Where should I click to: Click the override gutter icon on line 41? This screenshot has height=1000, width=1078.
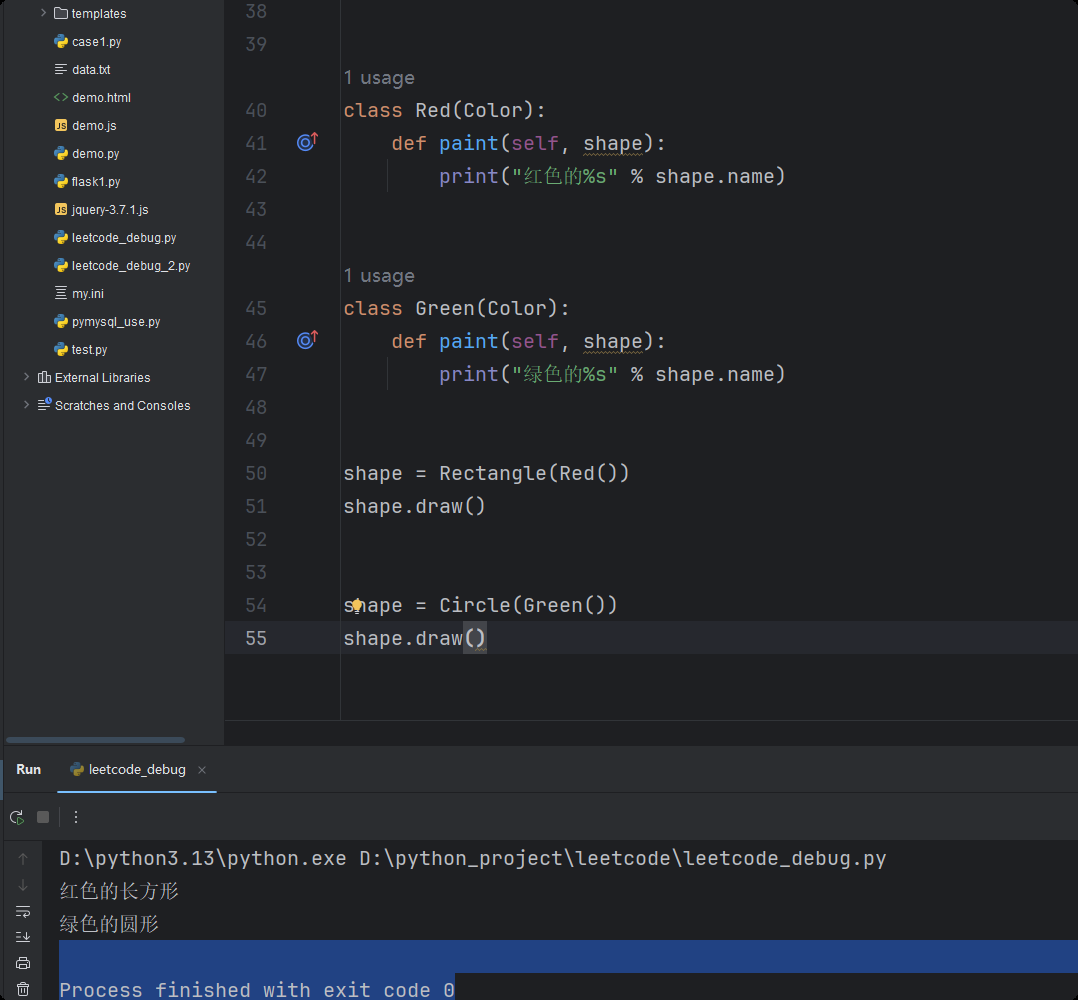[307, 142]
